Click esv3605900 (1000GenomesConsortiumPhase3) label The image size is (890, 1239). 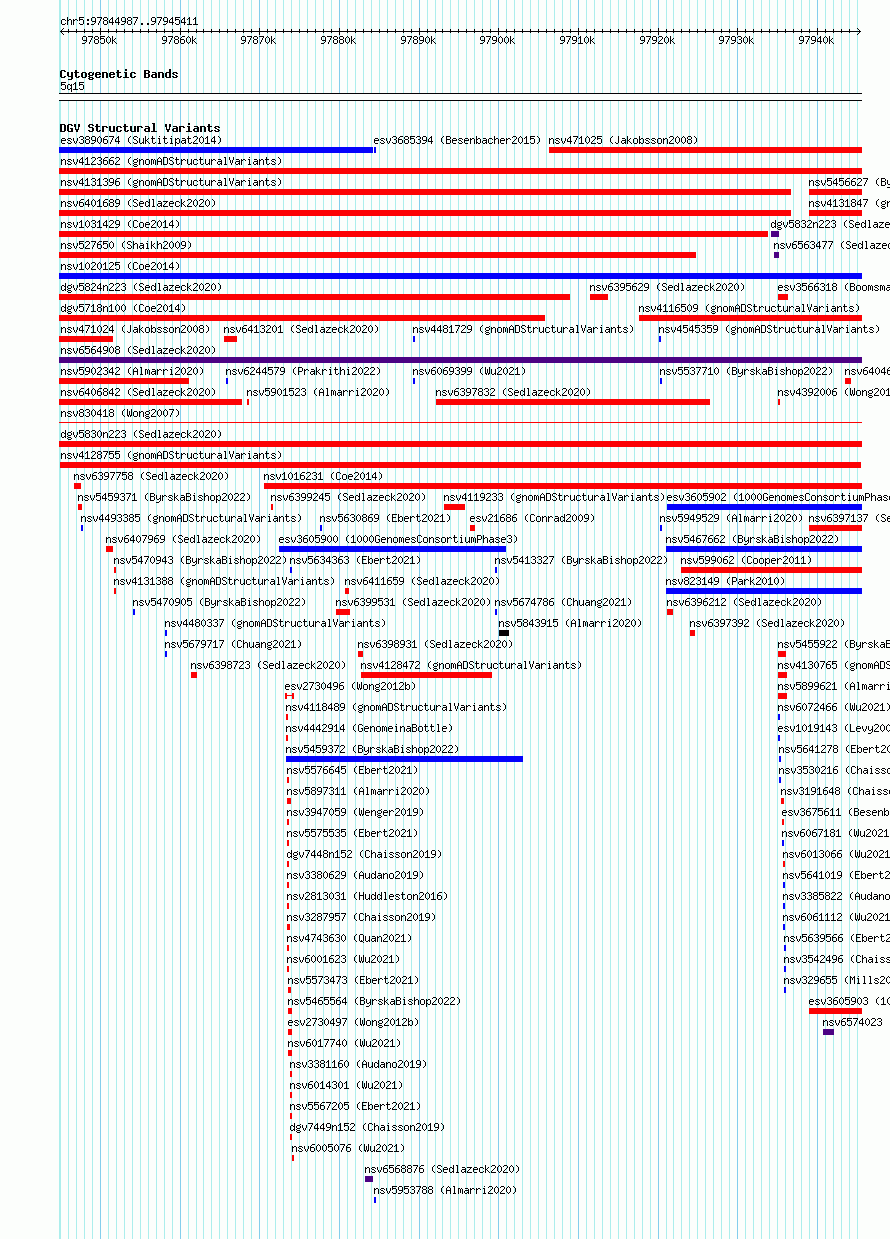pos(398,539)
